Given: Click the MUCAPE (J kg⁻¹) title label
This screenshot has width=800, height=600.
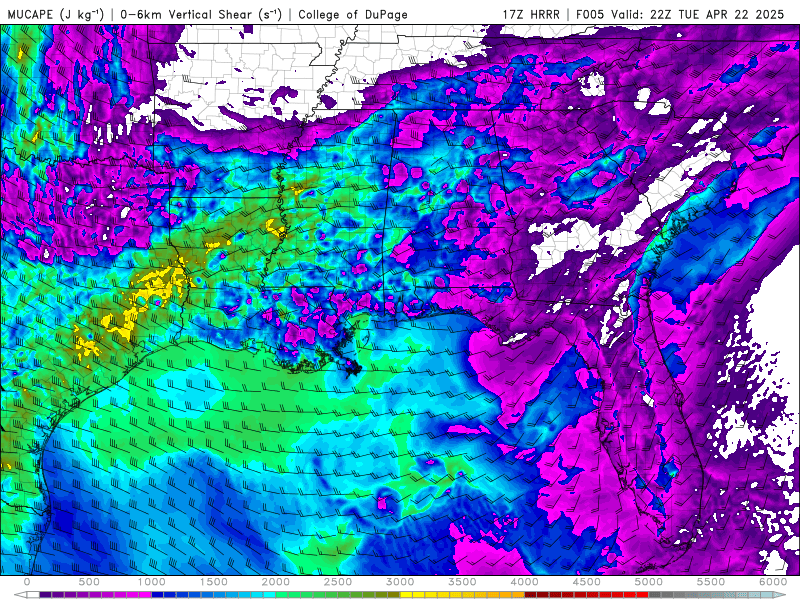Looking at the screenshot, I should tap(56, 14).
